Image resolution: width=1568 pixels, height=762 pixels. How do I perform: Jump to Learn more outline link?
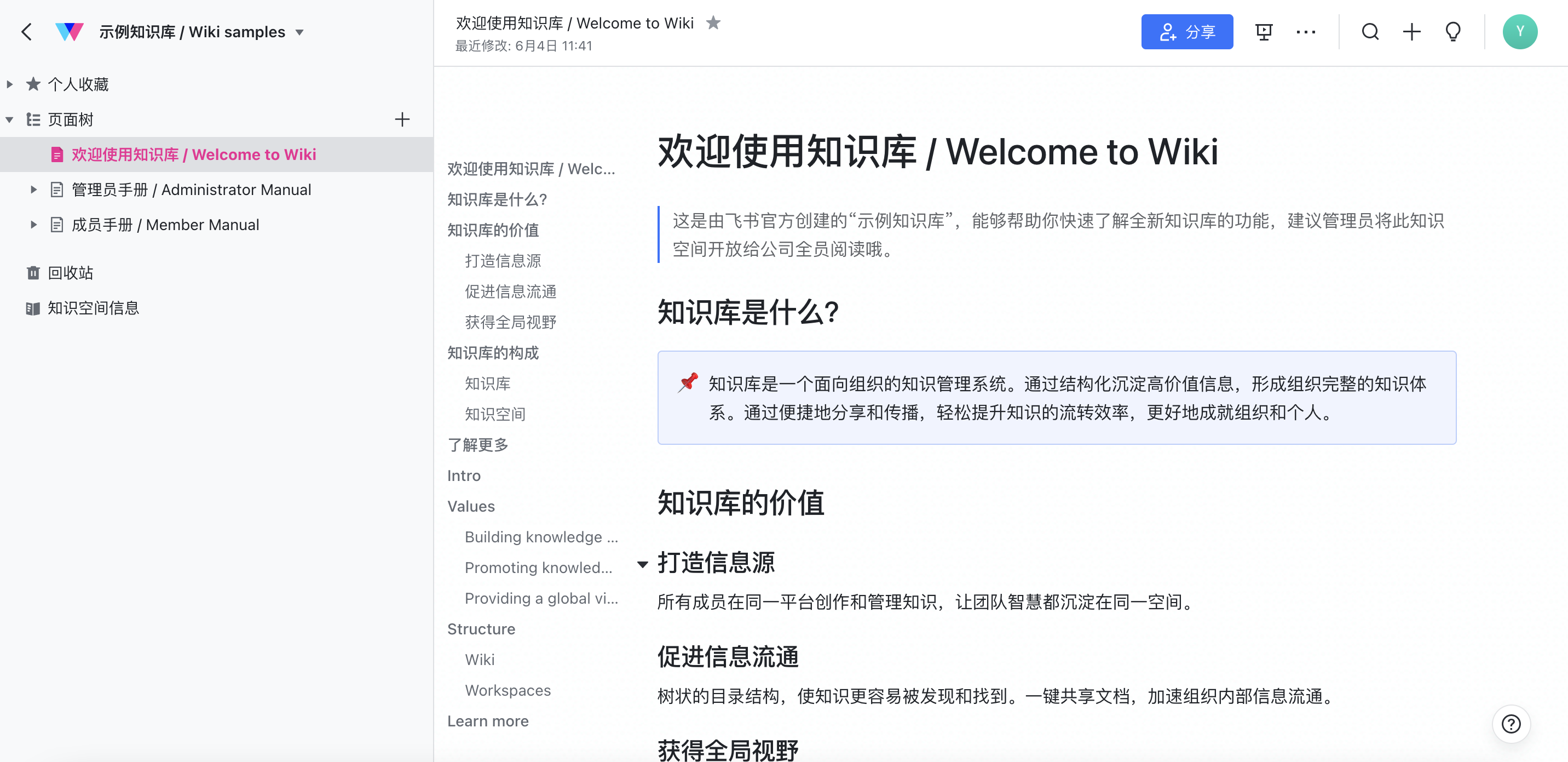[x=488, y=720]
